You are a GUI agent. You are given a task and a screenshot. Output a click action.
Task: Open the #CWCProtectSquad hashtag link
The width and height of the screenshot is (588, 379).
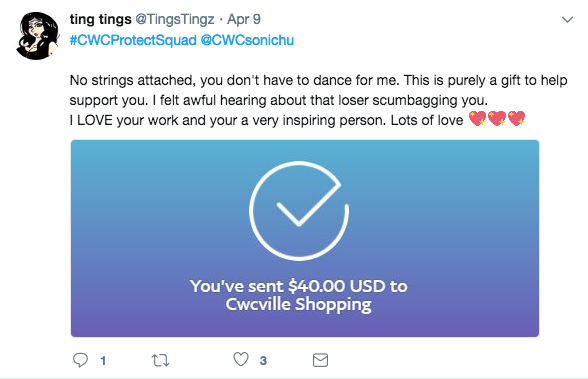pos(133,40)
